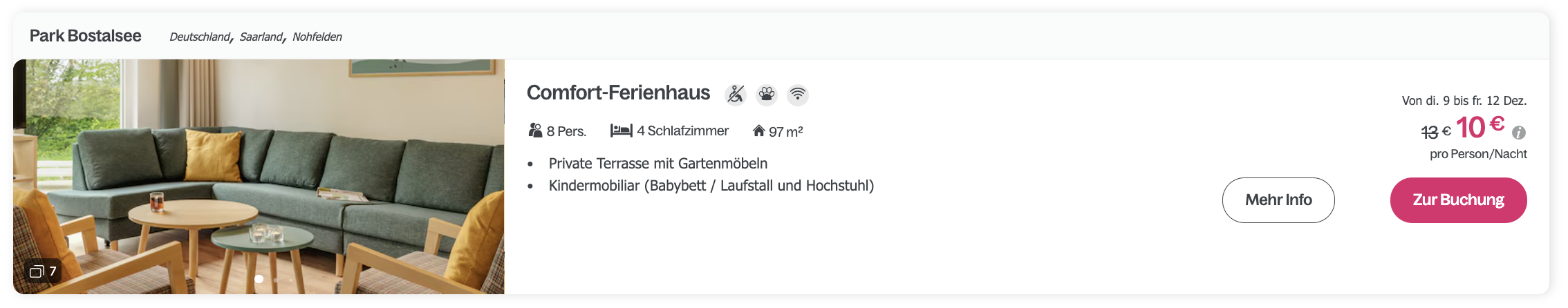
Task: Click the date range Von di. 9 bis fr. 12 Dez.
Action: [x=1464, y=101]
